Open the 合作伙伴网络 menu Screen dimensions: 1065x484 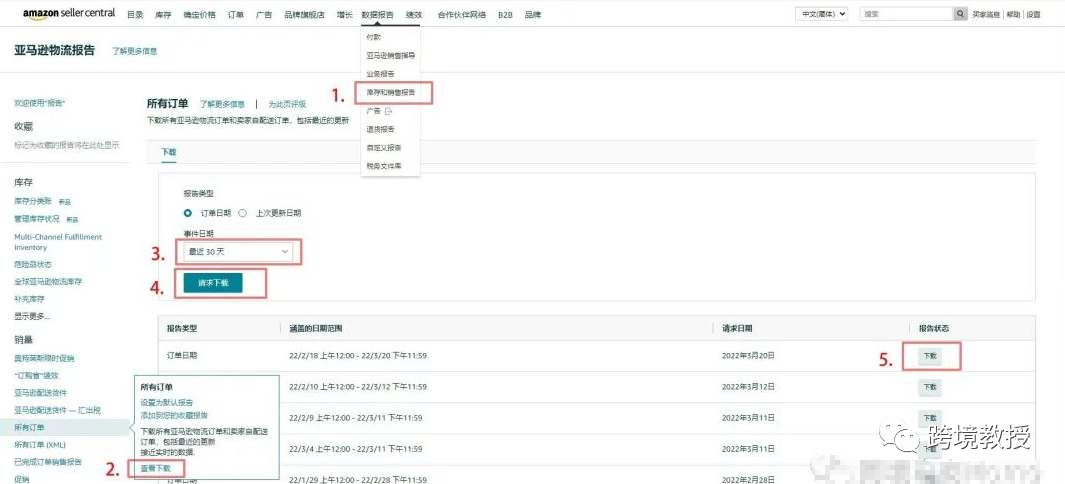click(462, 14)
